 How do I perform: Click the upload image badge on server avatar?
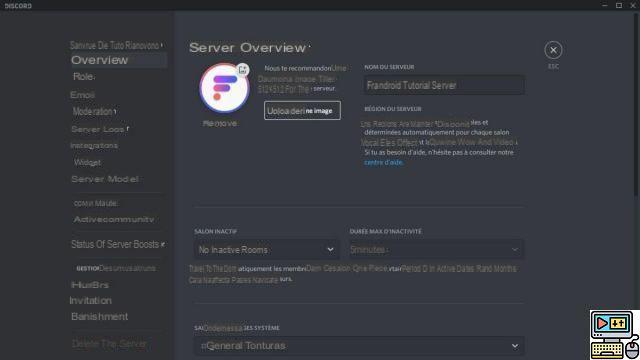pos(243,70)
